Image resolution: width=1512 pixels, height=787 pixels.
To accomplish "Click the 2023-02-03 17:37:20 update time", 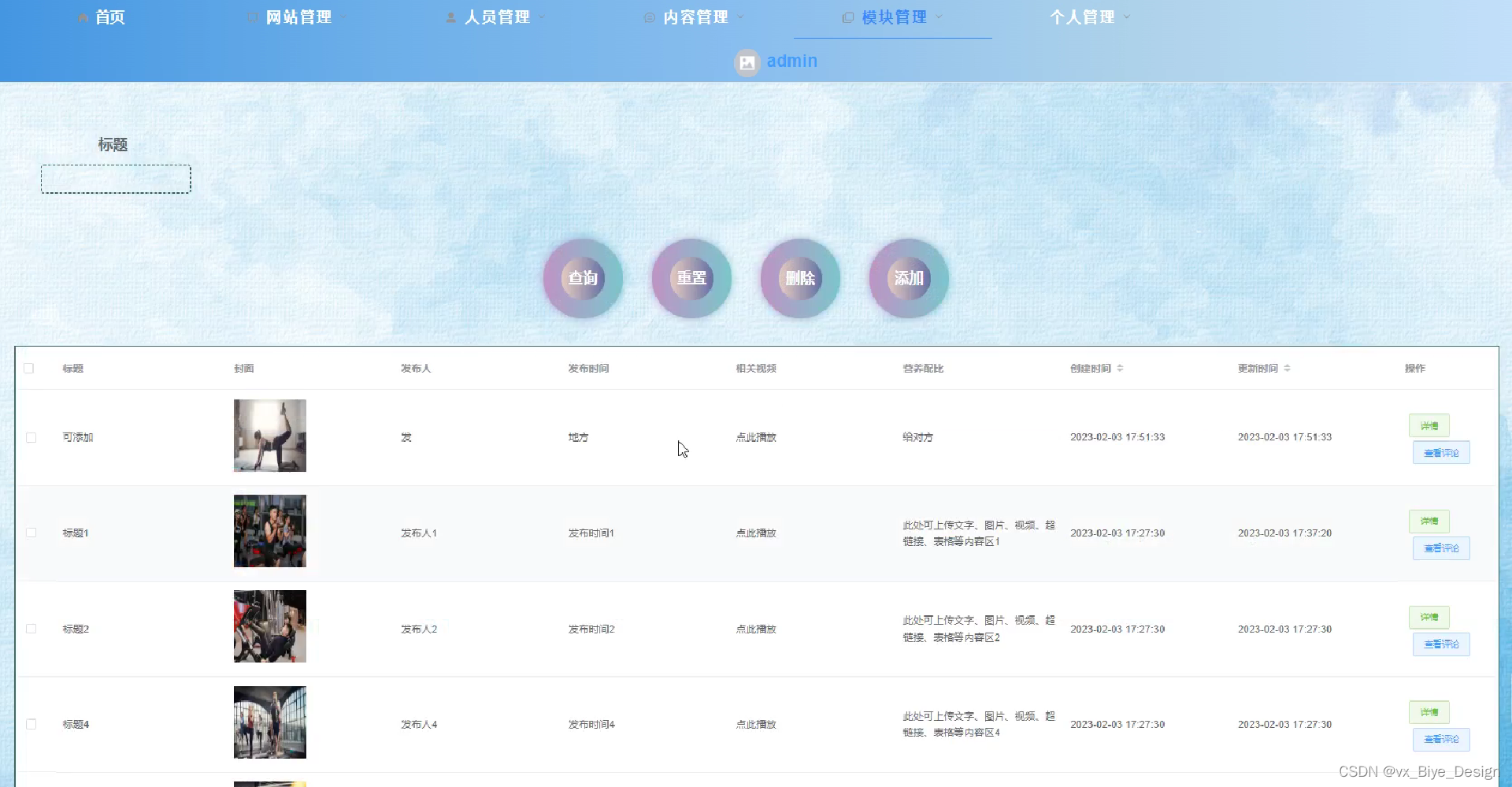I will click(1284, 533).
